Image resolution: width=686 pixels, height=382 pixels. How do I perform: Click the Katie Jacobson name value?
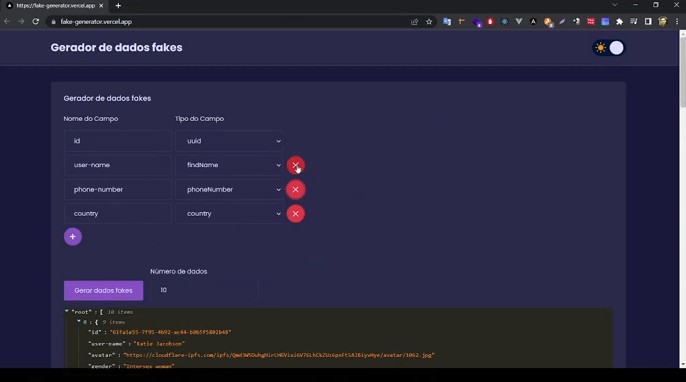[x=159, y=343]
